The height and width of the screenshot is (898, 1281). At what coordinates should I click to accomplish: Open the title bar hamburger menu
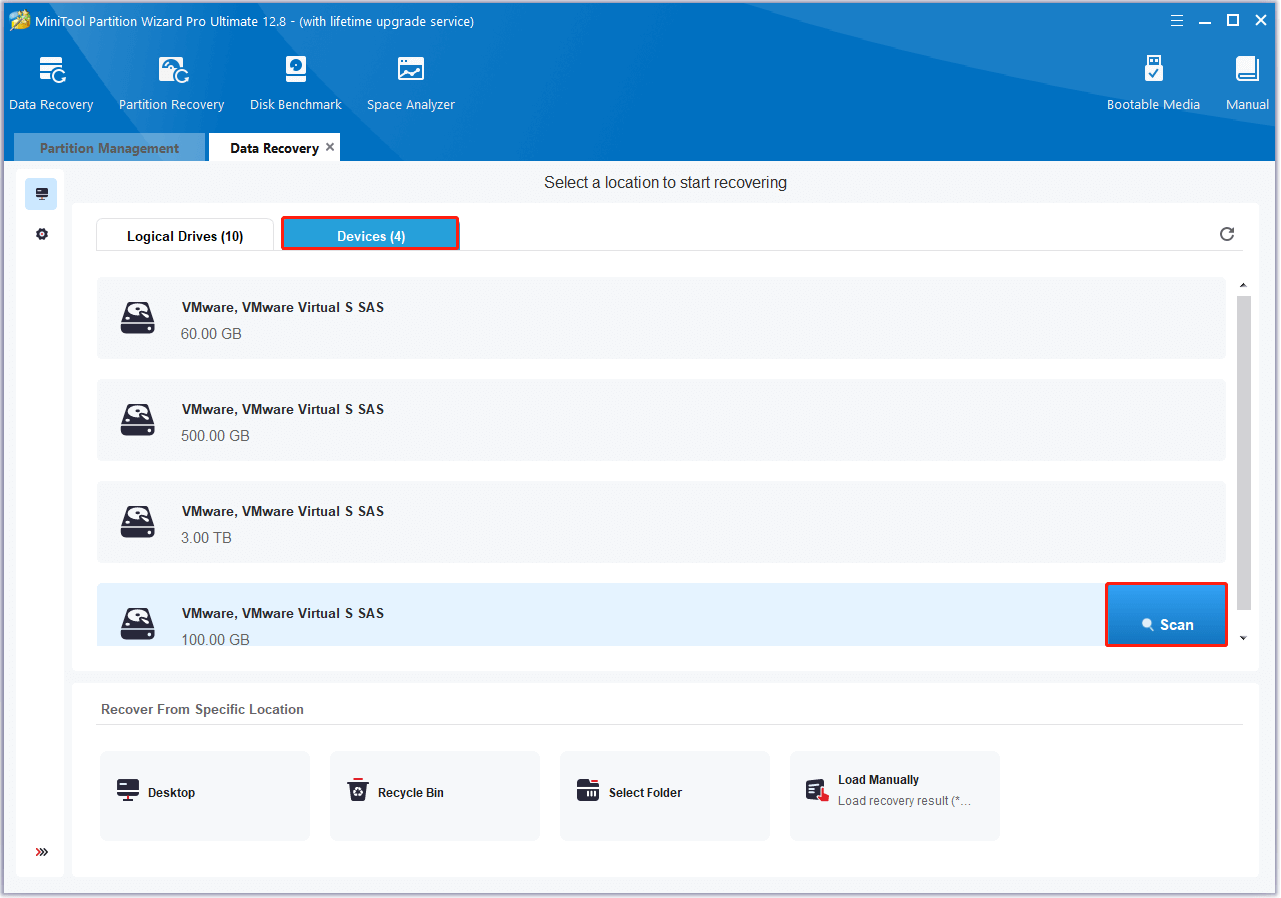click(x=1175, y=20)
